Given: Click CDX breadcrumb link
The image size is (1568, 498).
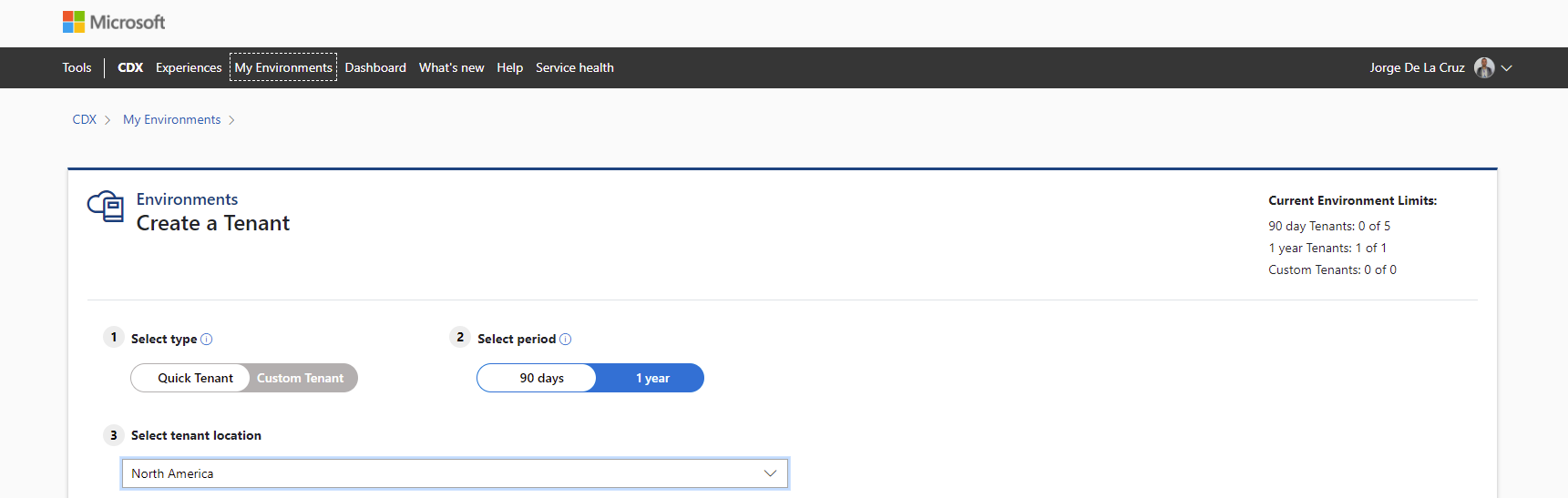Looking at the screenshot, I should tap(85, 119).
